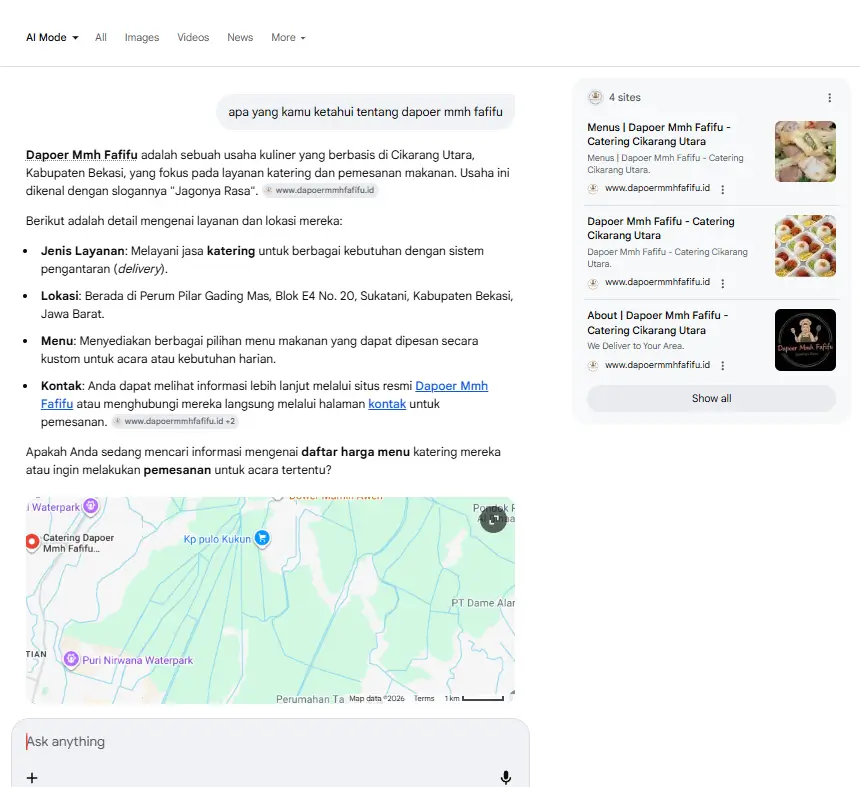
Task: Click the plus attachment icon
Action: click(32, 778)
